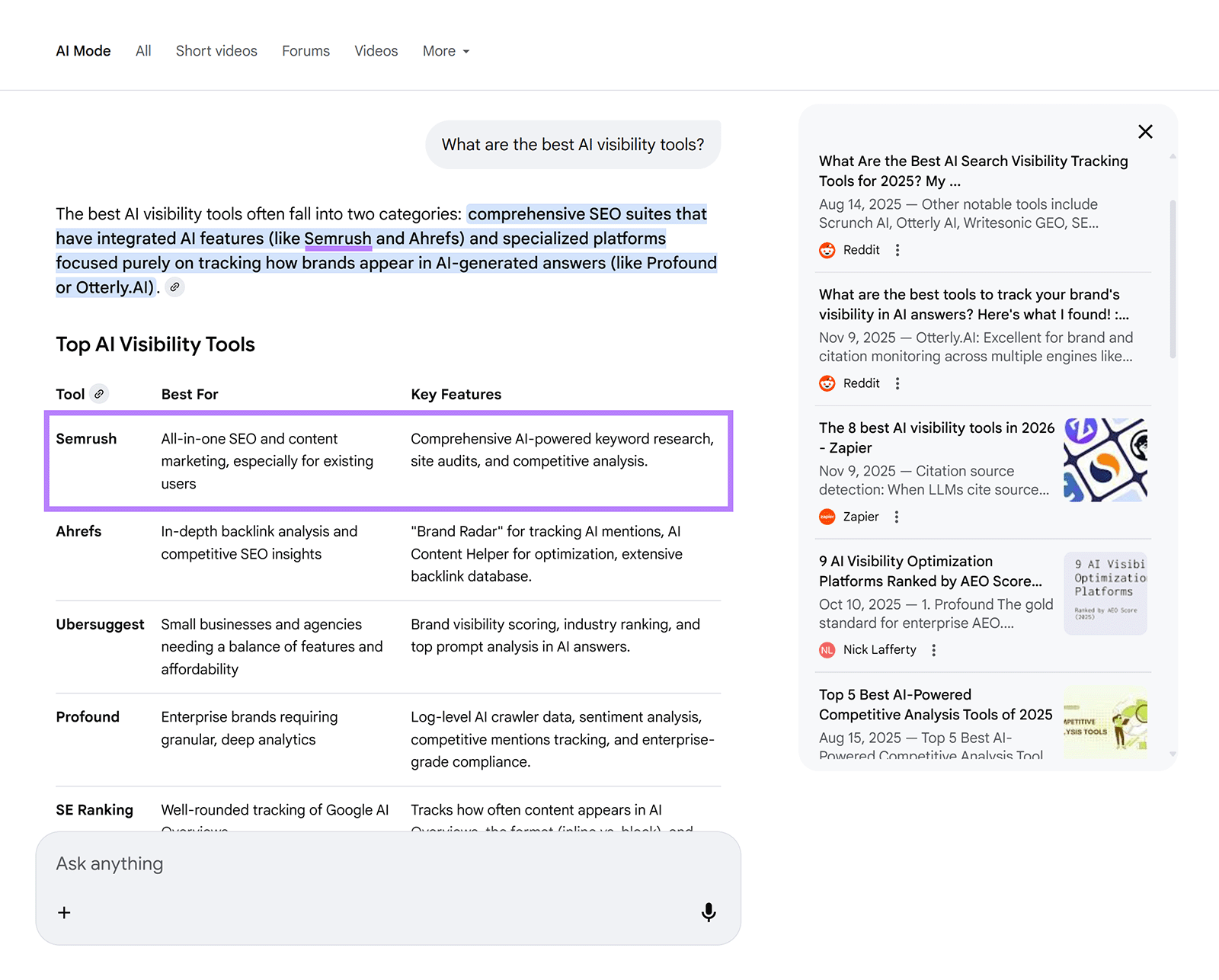Open the three-dot menu on the first Reddit result

point(897,250)
